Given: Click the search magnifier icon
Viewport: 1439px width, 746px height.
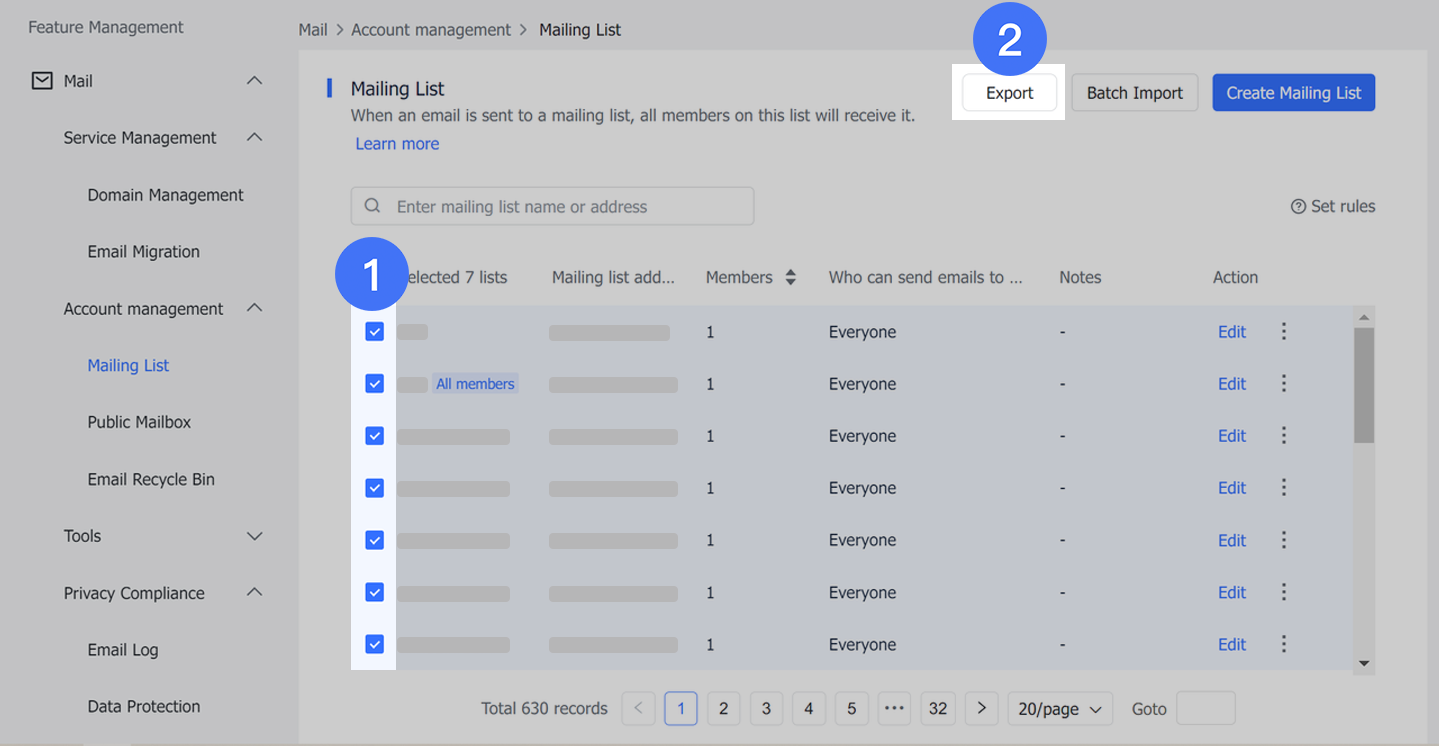Looking at the screenshot, I should click(x=372, y=205).
